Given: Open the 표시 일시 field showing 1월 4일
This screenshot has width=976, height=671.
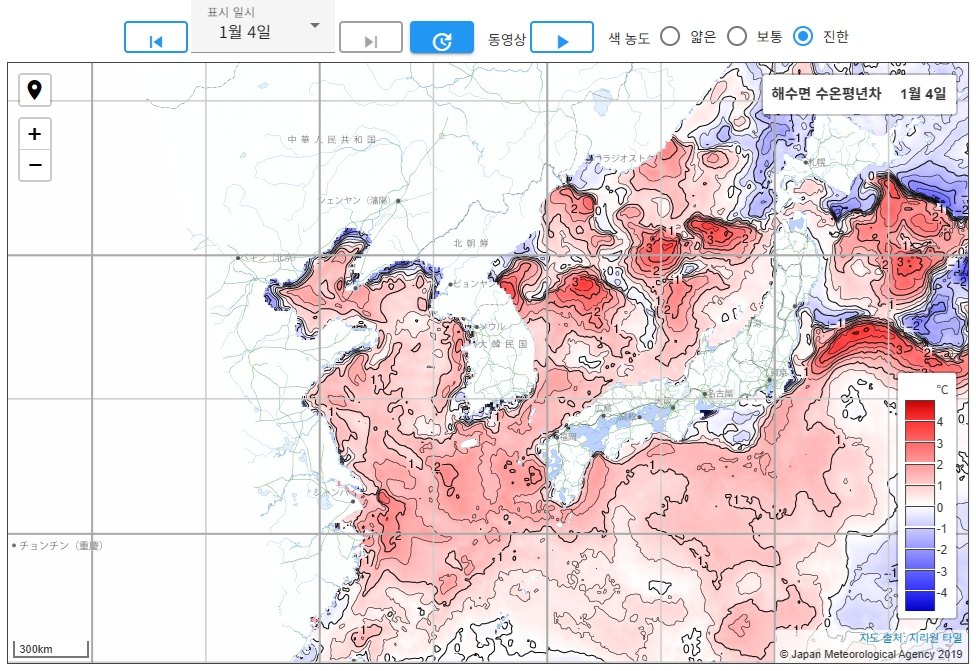Looking at the screenshot, I should 245,32.
